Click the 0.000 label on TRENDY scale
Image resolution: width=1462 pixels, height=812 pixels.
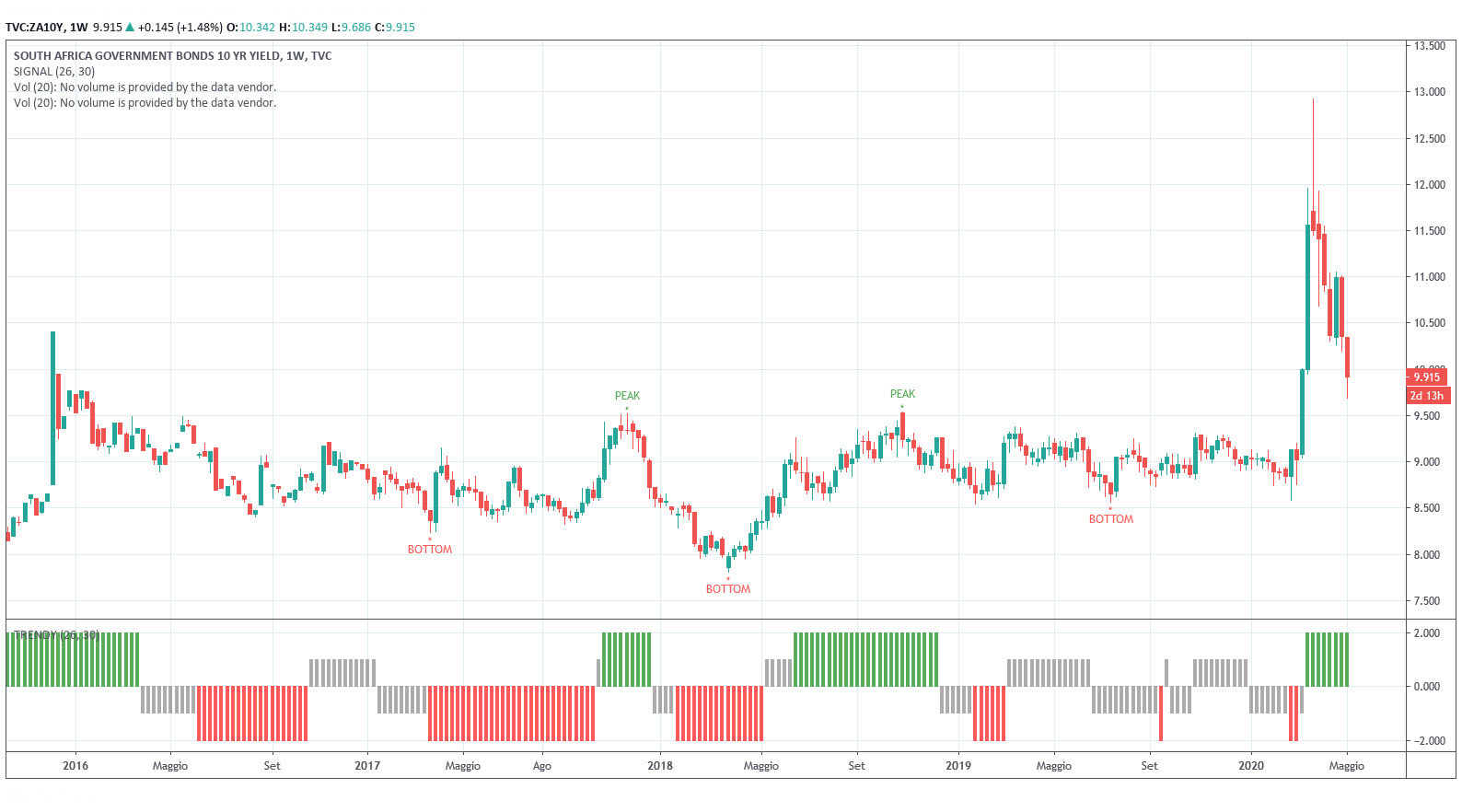point(1427,687)
